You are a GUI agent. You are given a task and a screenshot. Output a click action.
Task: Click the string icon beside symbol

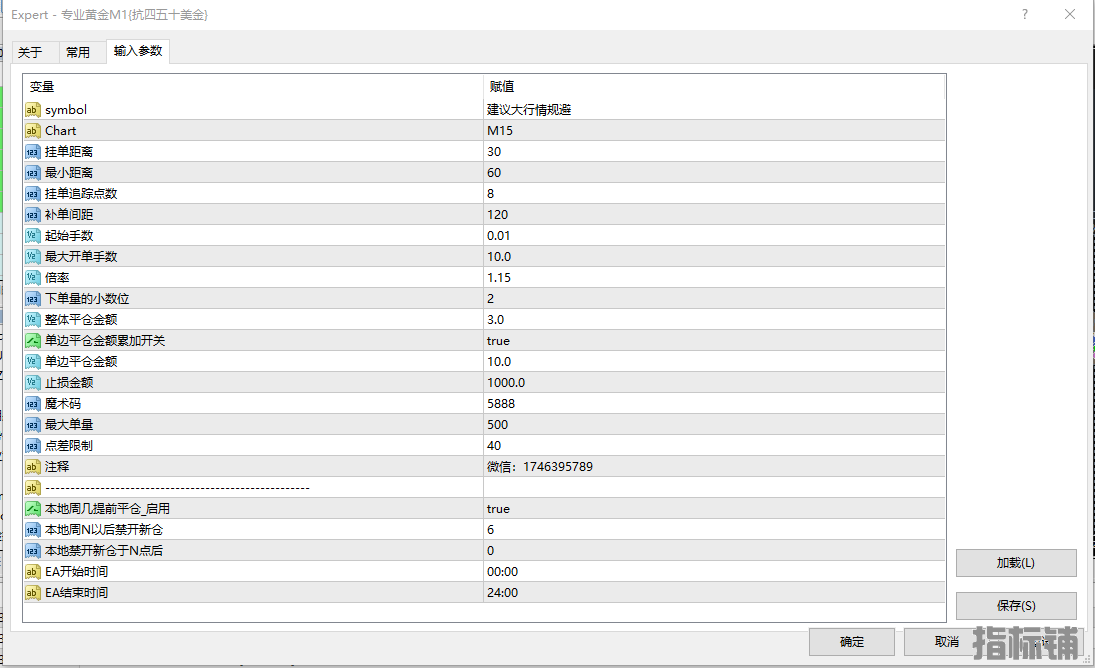click(x=33, y=110)
